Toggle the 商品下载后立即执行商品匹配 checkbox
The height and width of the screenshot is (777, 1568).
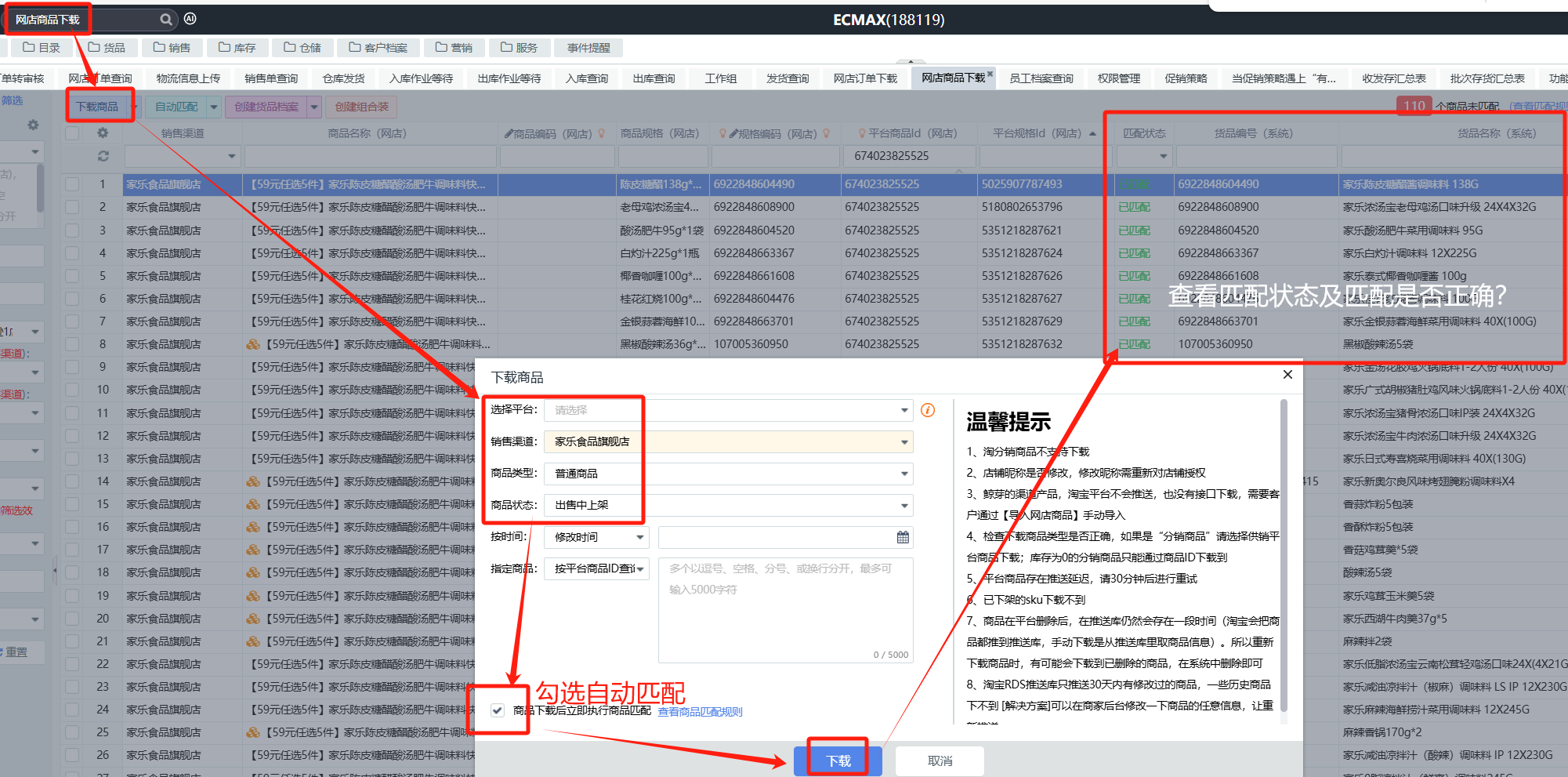(498, 710)
